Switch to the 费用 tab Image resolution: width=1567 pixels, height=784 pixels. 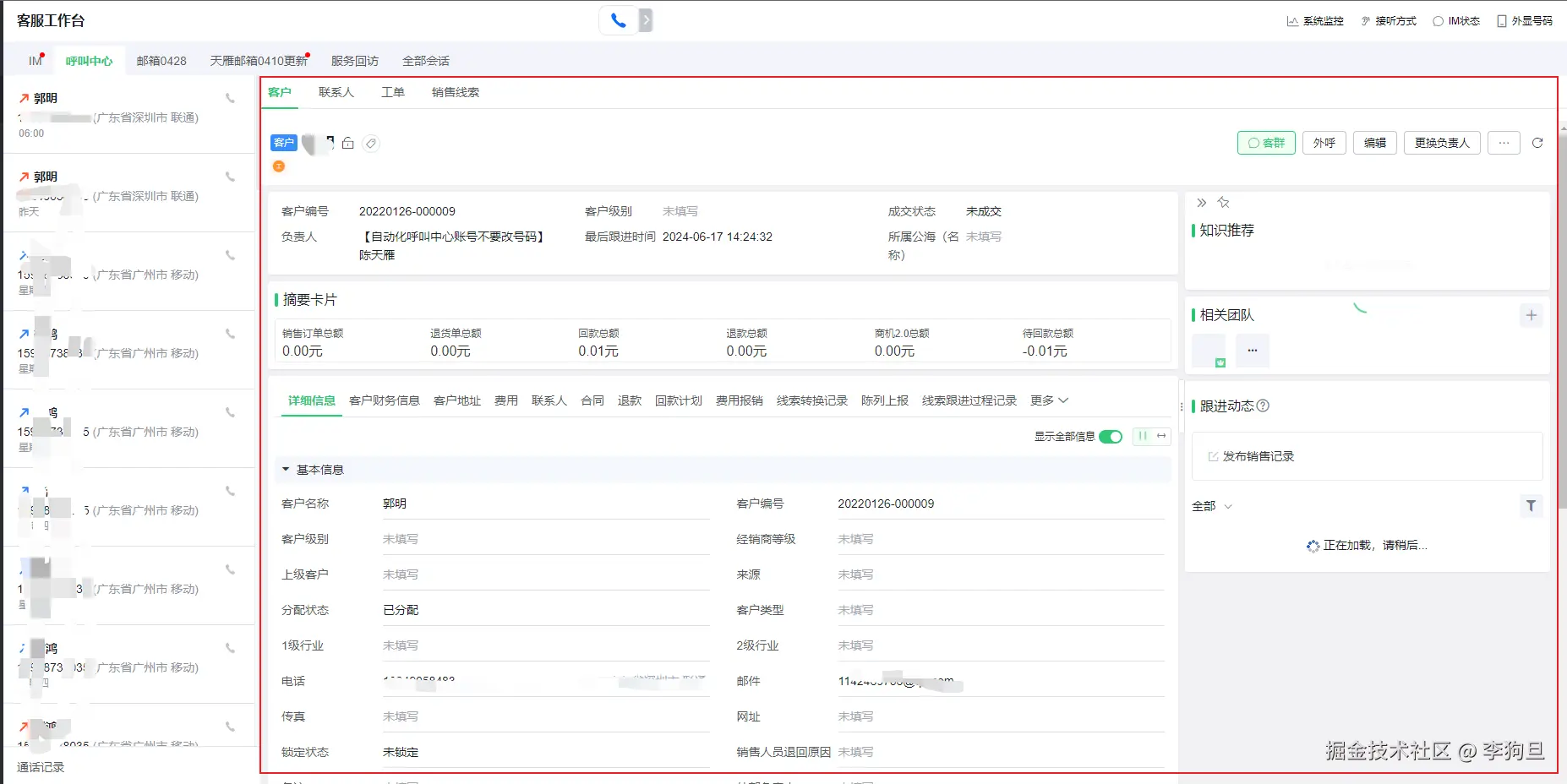(x=506, y=400)
